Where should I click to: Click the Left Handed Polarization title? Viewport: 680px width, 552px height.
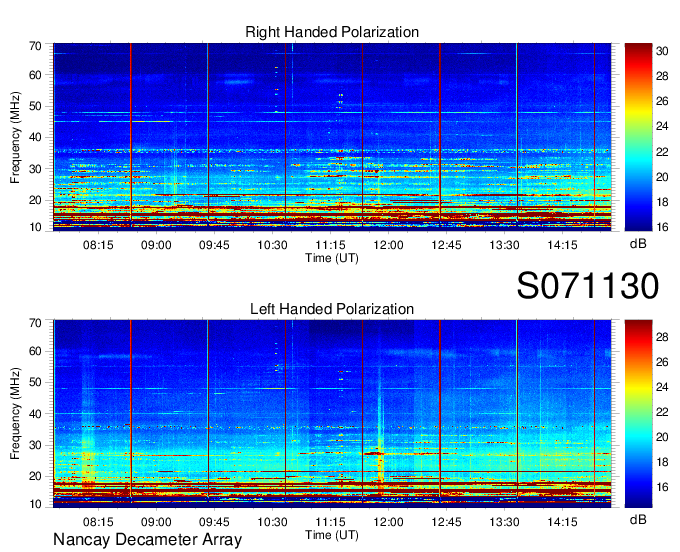[332, 309]
